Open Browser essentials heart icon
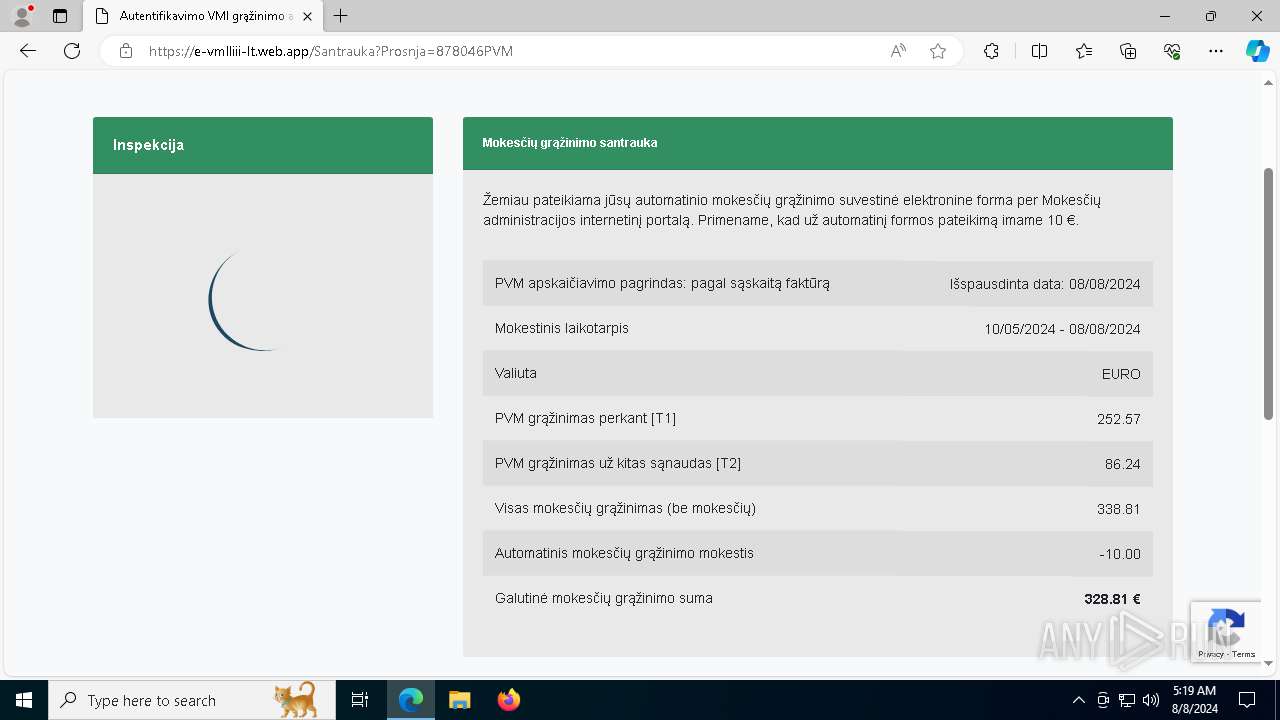Image resolution: width=1280 pixels, height=720 pixels. [1172, 51]
